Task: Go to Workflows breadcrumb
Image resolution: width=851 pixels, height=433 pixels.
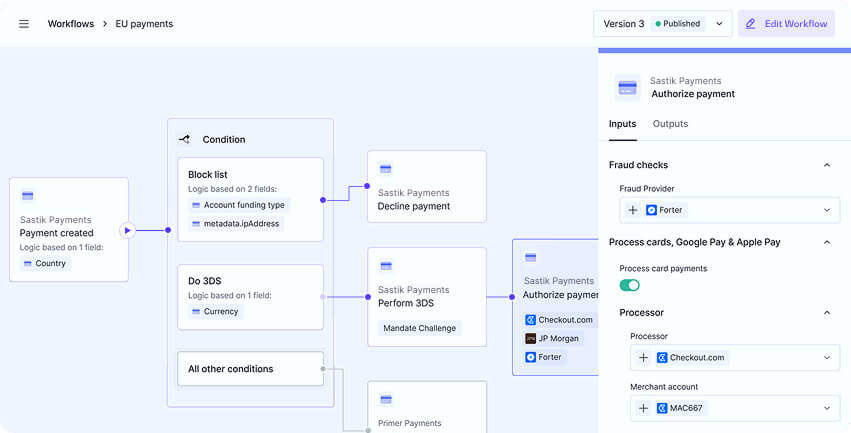Action: pyautogui.click(x=71, y=24)
